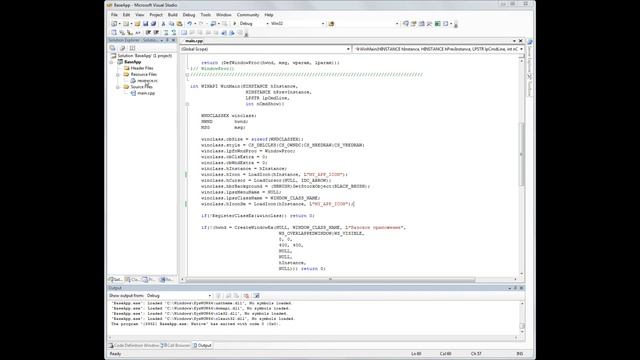The height and width of the screenshot is (360, 640).
Task: Open the empty Find combo box dropdown
Action: click(x=397, y=24)
